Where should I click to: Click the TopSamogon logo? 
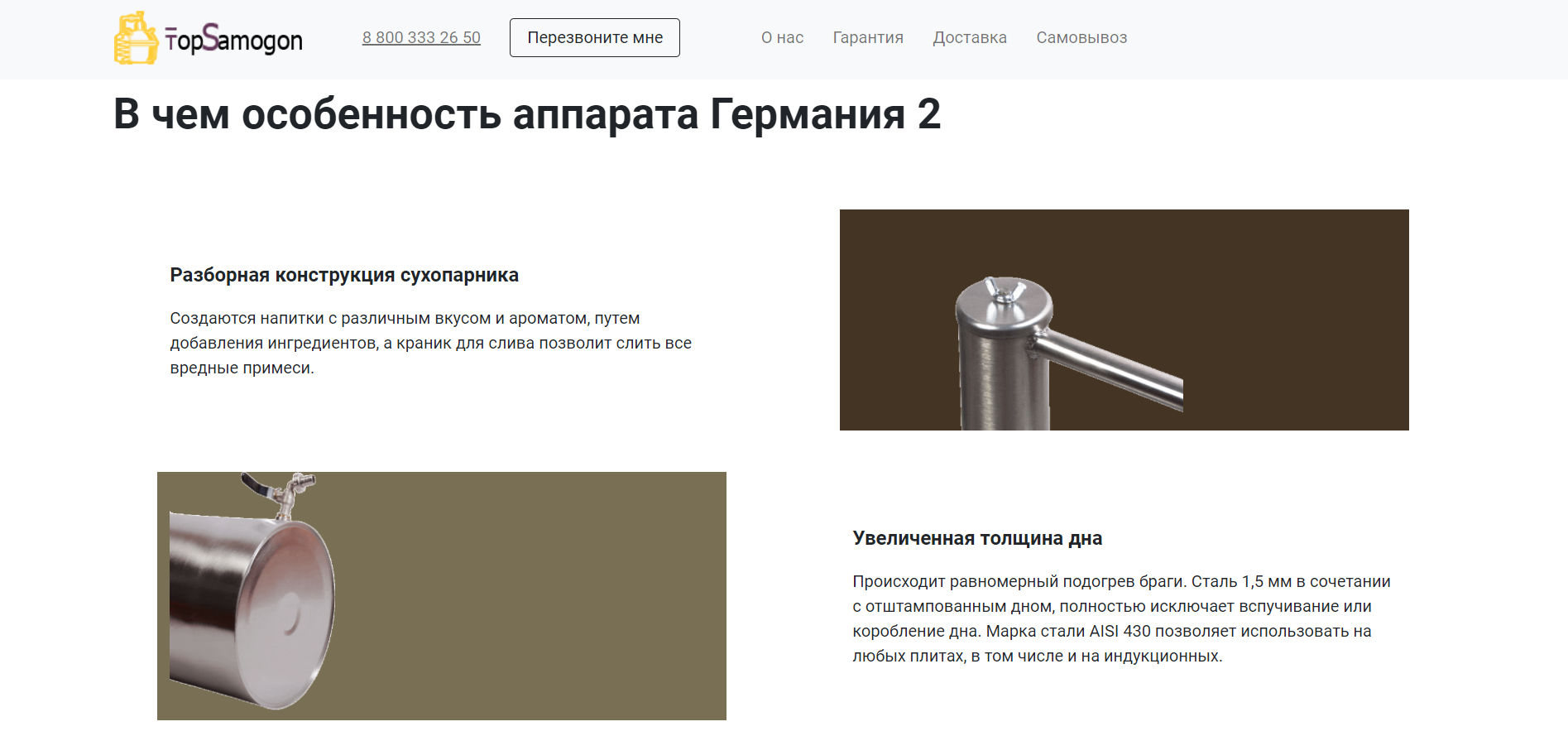[x=209, y=38]
